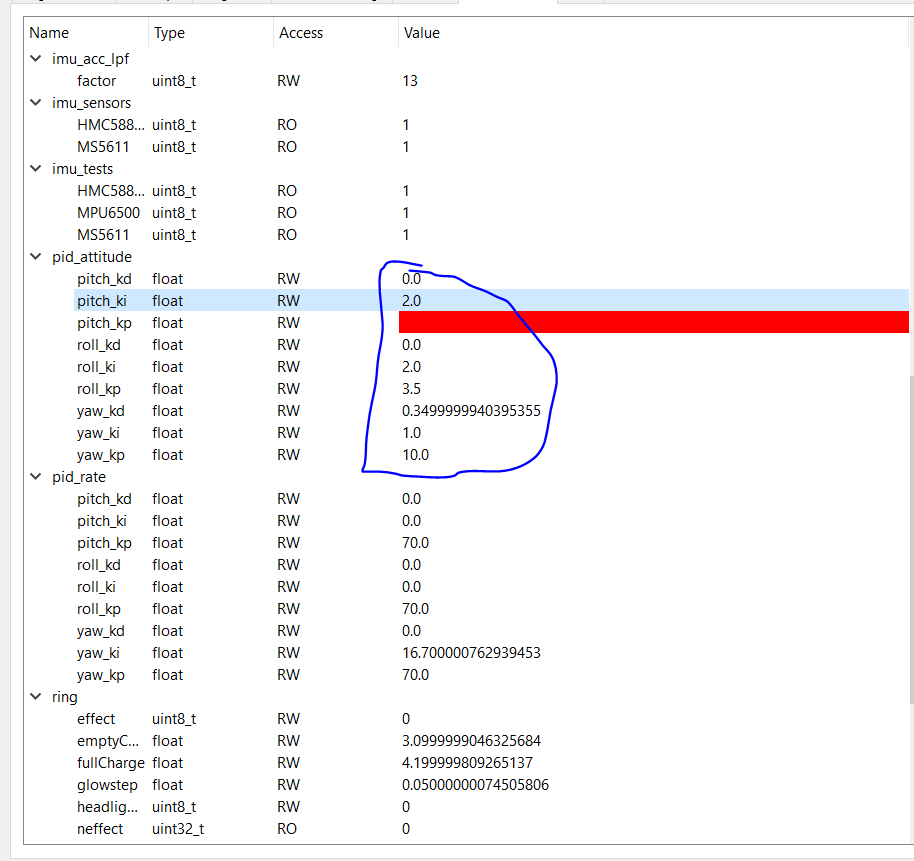Click the factor value 13

[410, 81]
